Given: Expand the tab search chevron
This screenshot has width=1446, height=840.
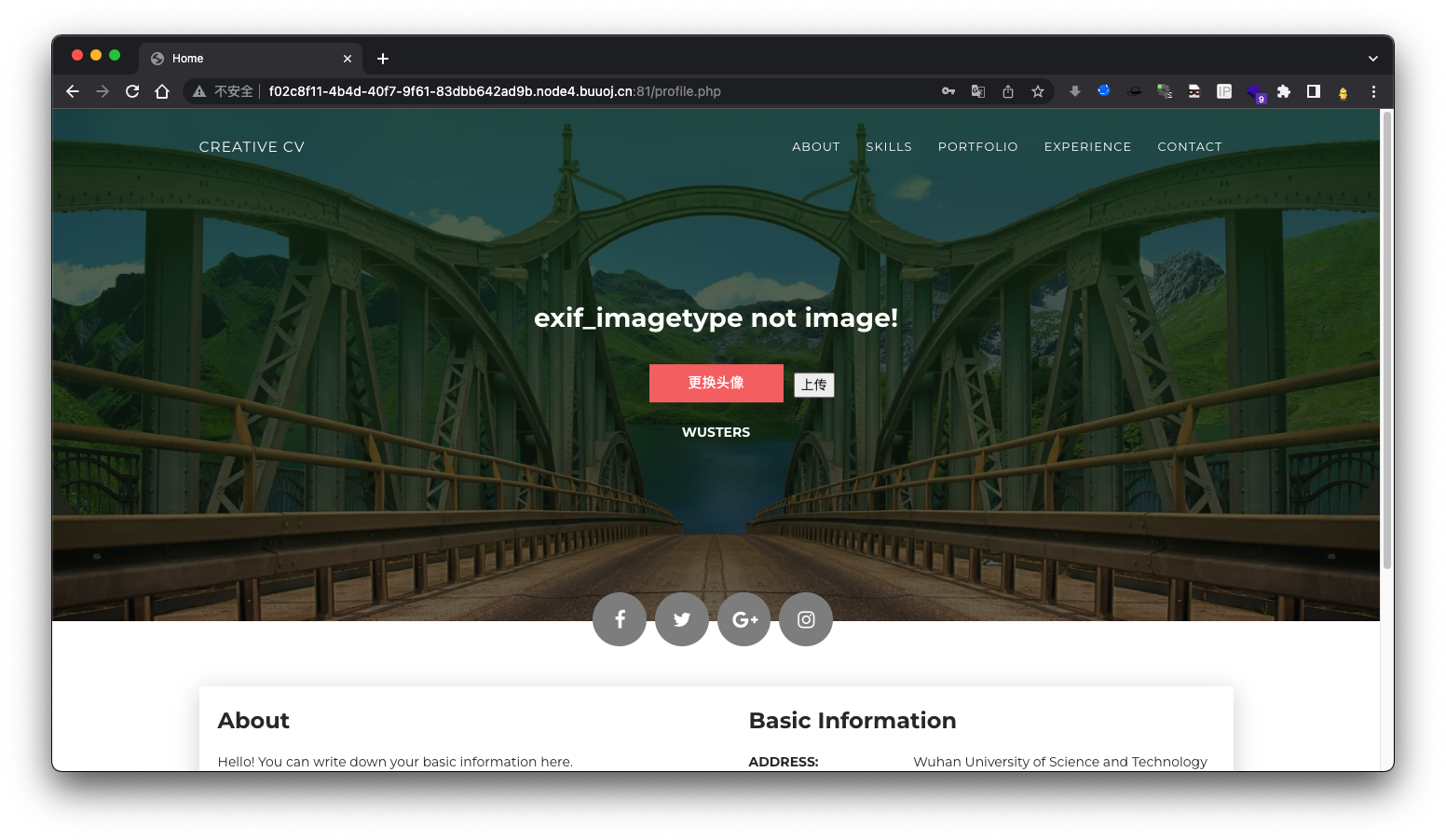Looking at the screenshot, I should click(1372, 59).
